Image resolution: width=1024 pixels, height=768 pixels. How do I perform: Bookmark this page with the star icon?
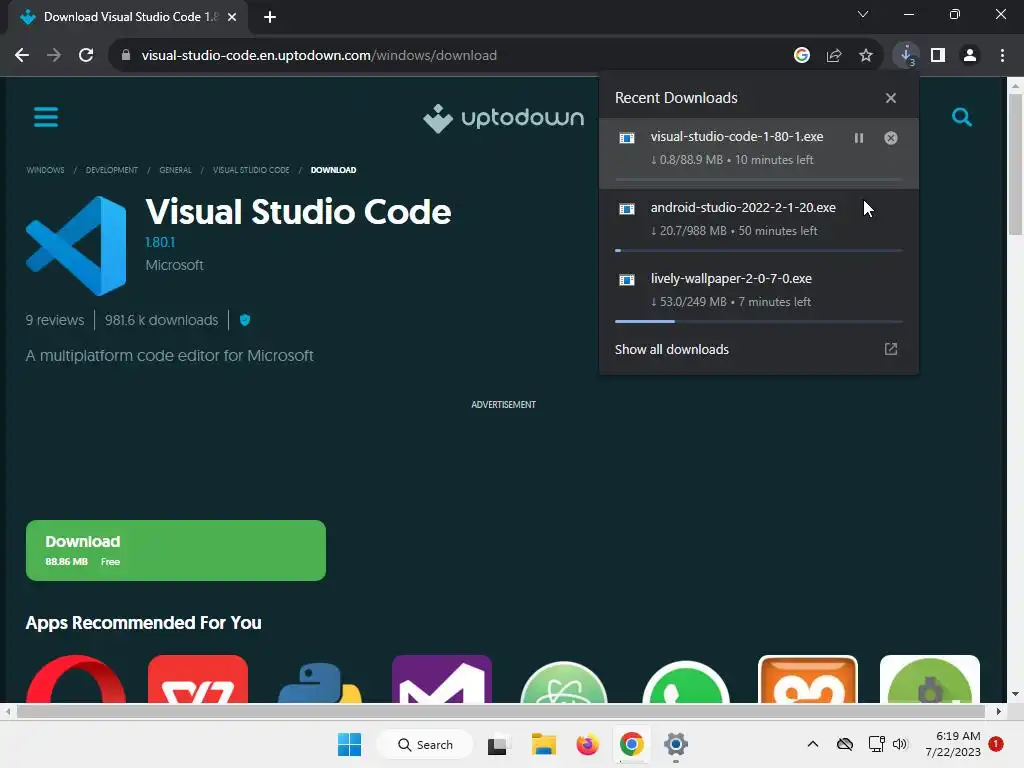pos(866,56)
